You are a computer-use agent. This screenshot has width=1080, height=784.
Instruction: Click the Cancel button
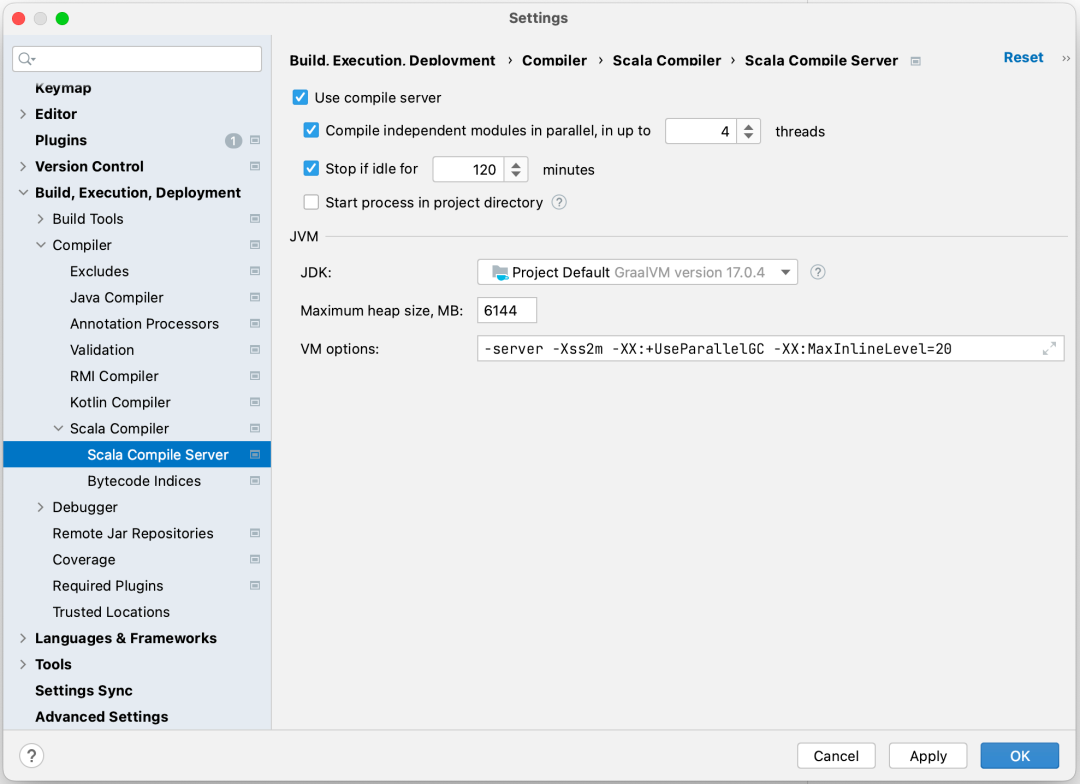point(836,756)
